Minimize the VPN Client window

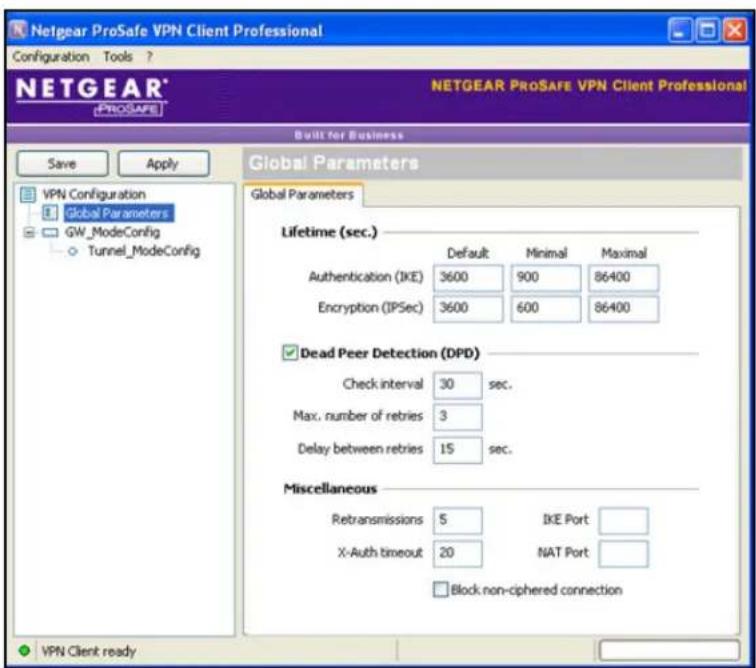tap(680, 31)
